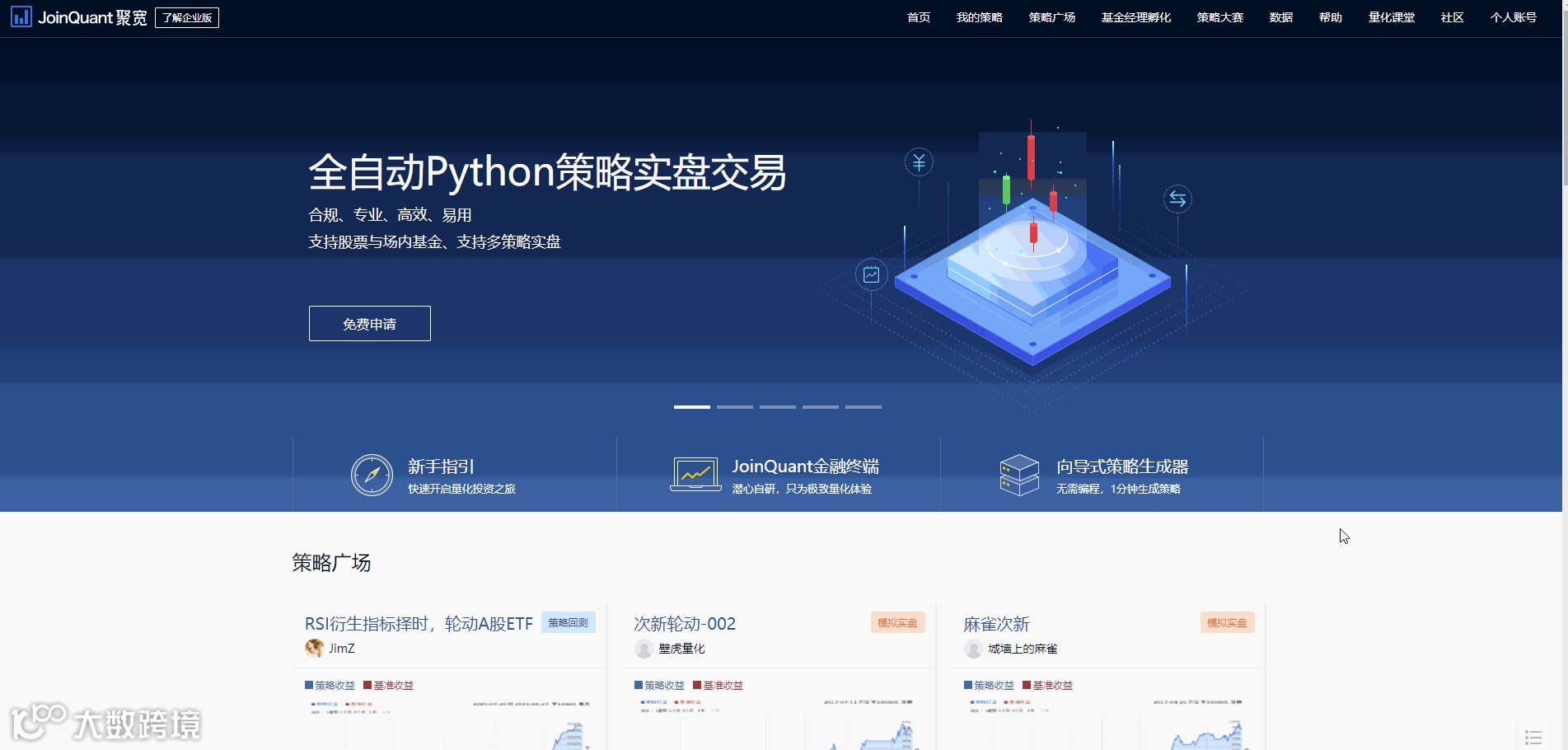Toggle 策略收益 legend in the 麻雀次新 card
1568x750 pixels.
[989, 686]
